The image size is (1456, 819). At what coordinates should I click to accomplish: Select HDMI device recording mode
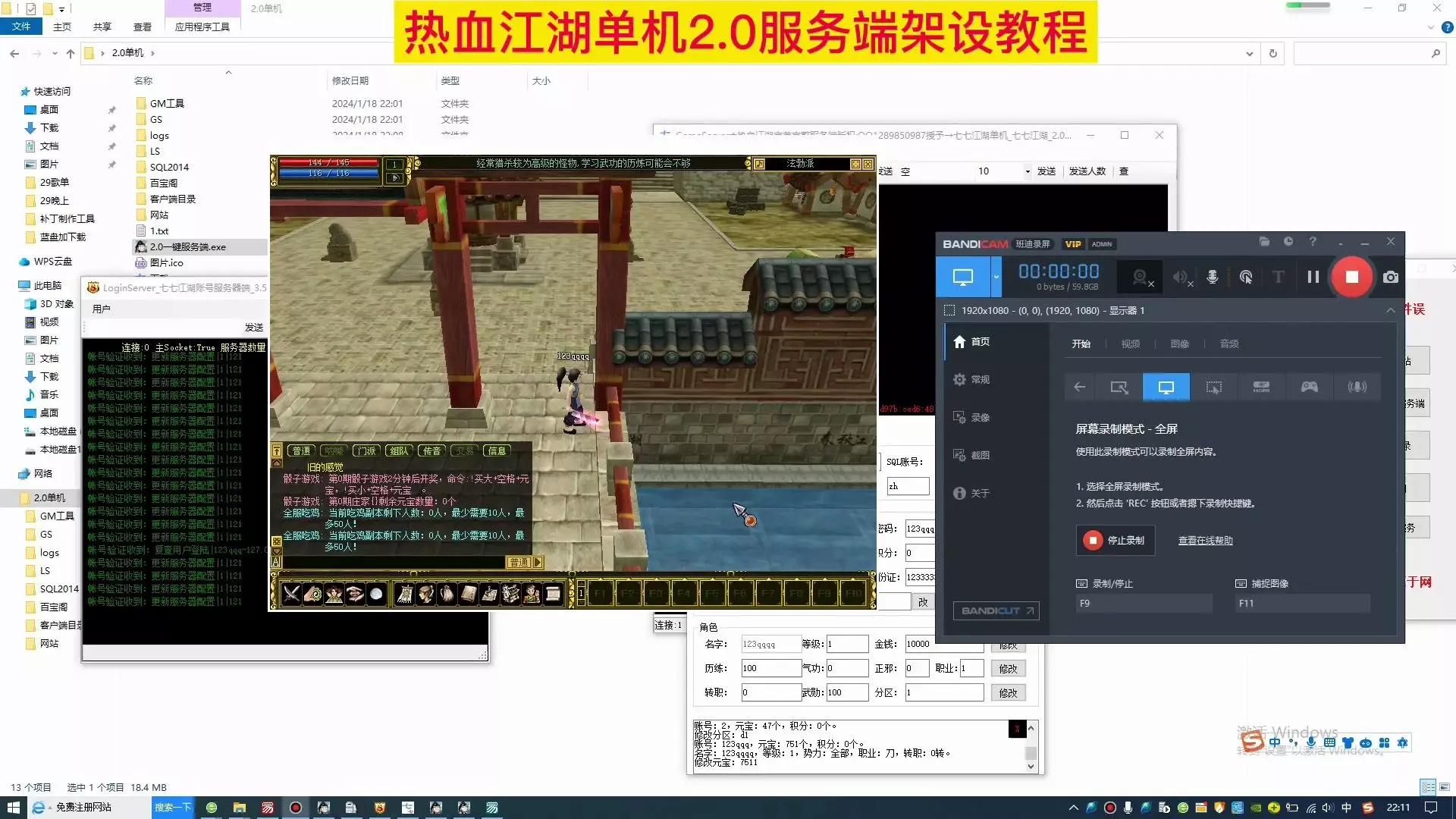pyautogui.click(x=1261, y=387)
